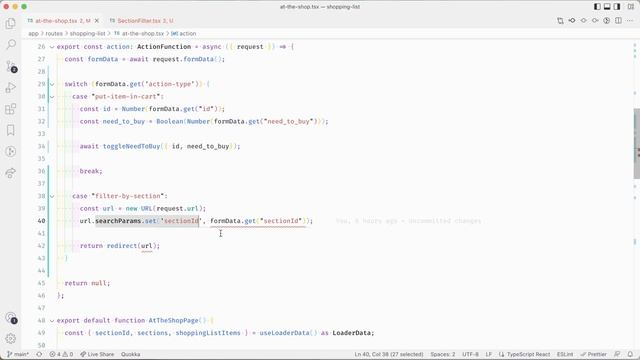Click the Open Changes icon in editor toolbar
The height and width of the screenshot is (360, 640).
click(560, 20)
